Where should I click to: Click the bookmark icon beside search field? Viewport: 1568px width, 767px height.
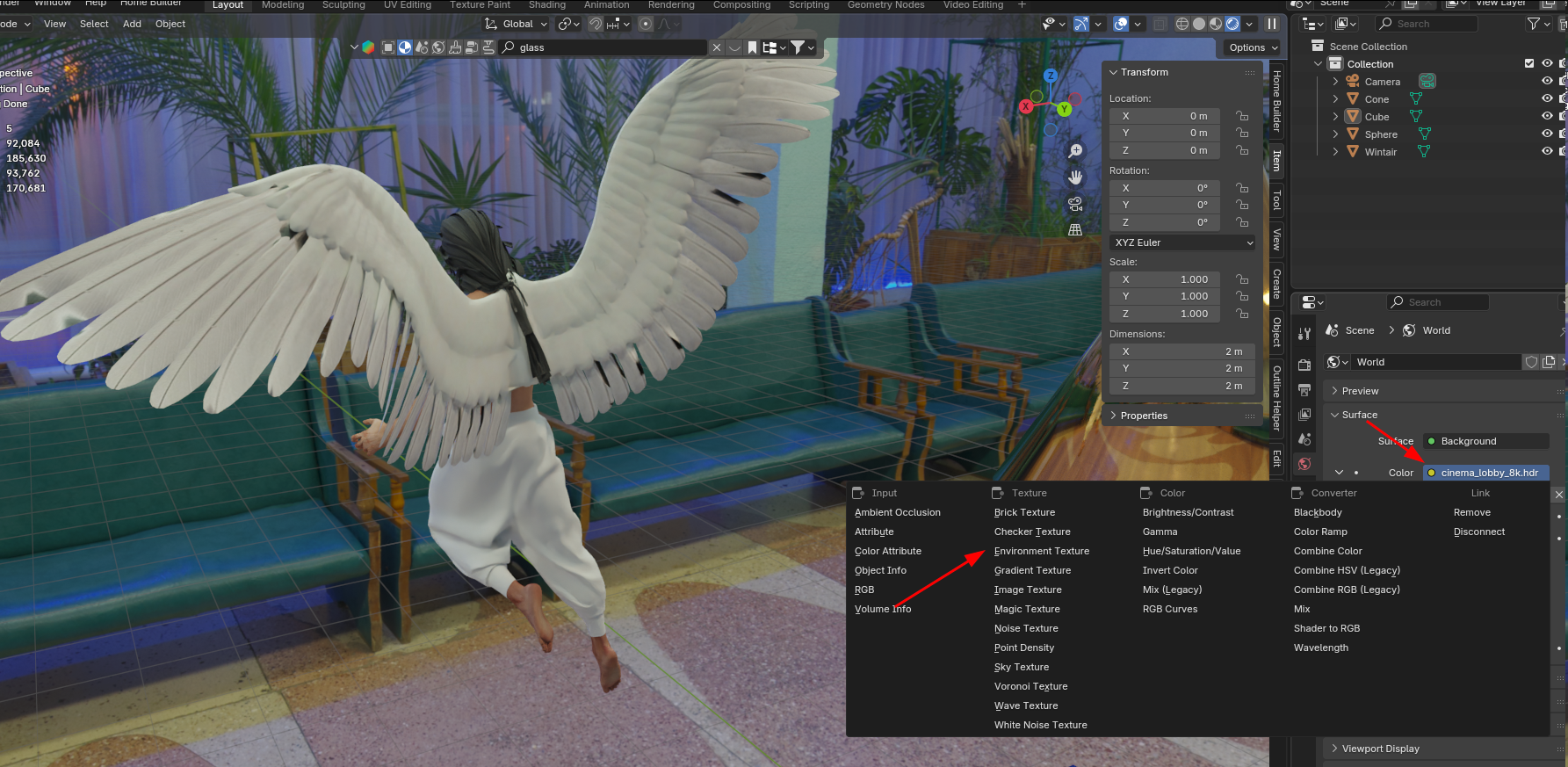(753, 47)
